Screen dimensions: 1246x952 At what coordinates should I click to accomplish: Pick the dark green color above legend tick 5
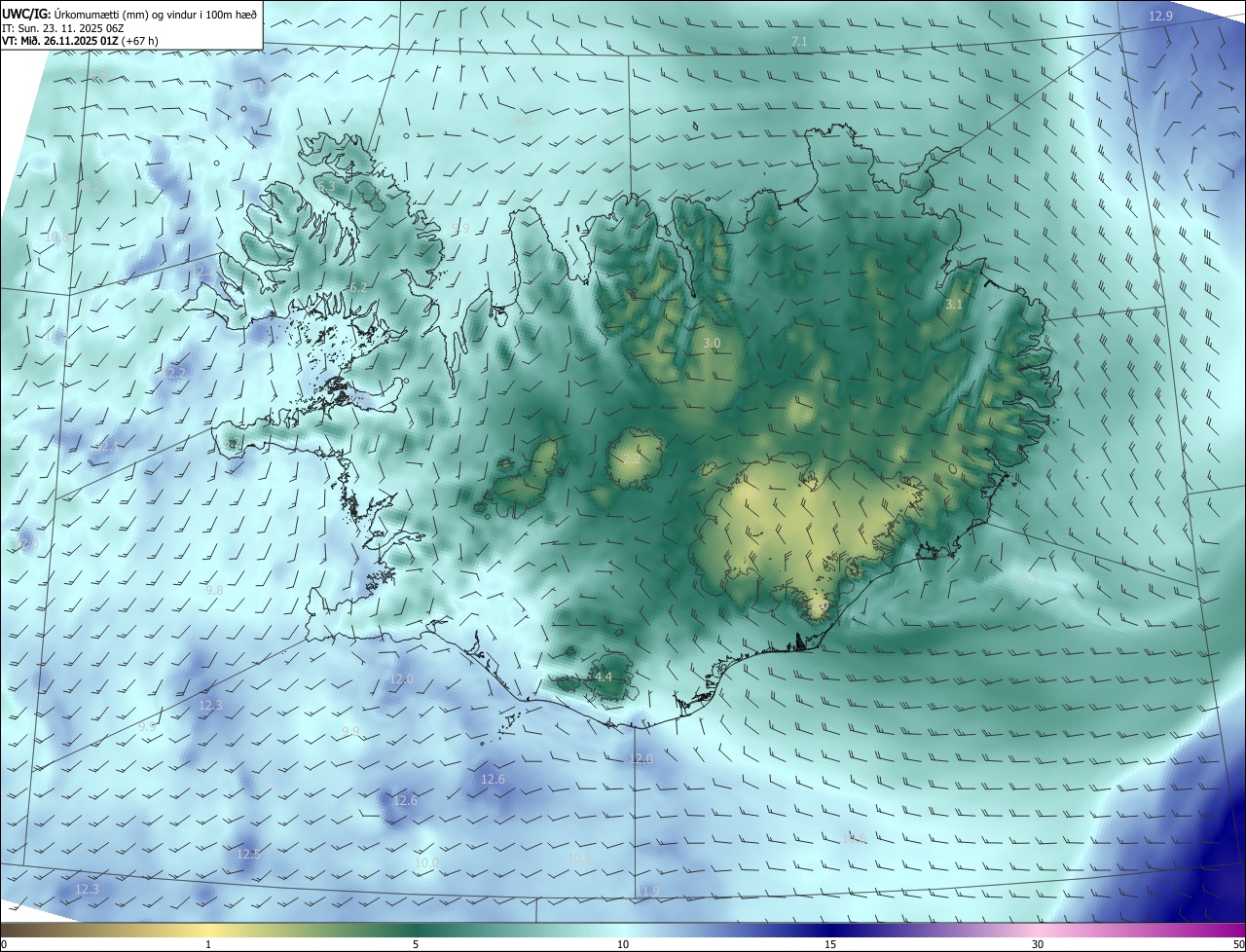click(x=416, y=930)
